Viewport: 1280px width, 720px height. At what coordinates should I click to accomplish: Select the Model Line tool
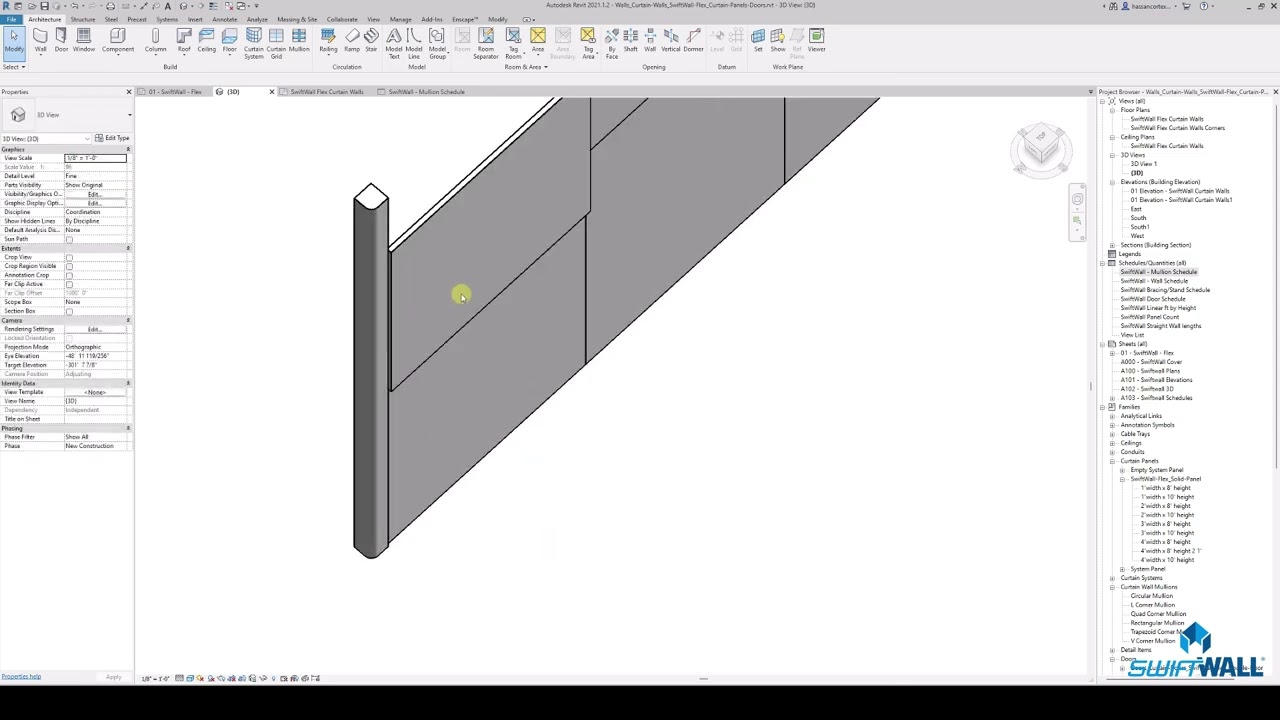(x=414, y=44)
